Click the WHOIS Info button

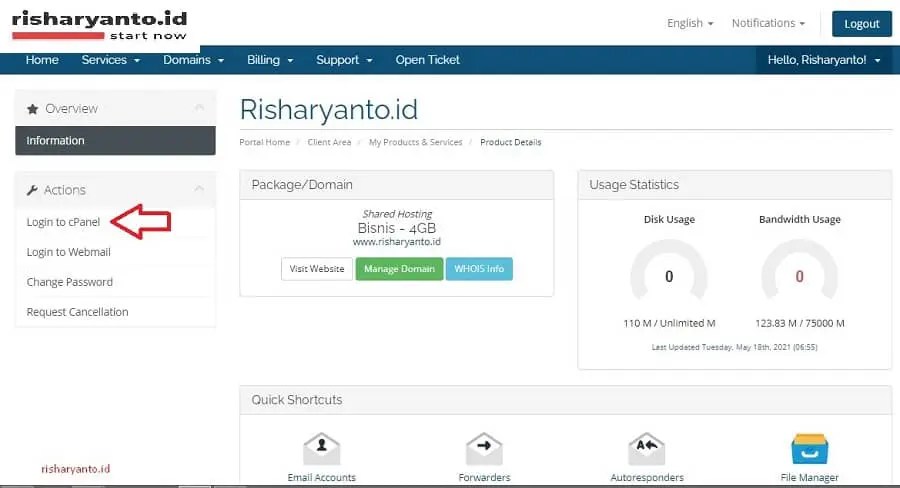[479, 269]
